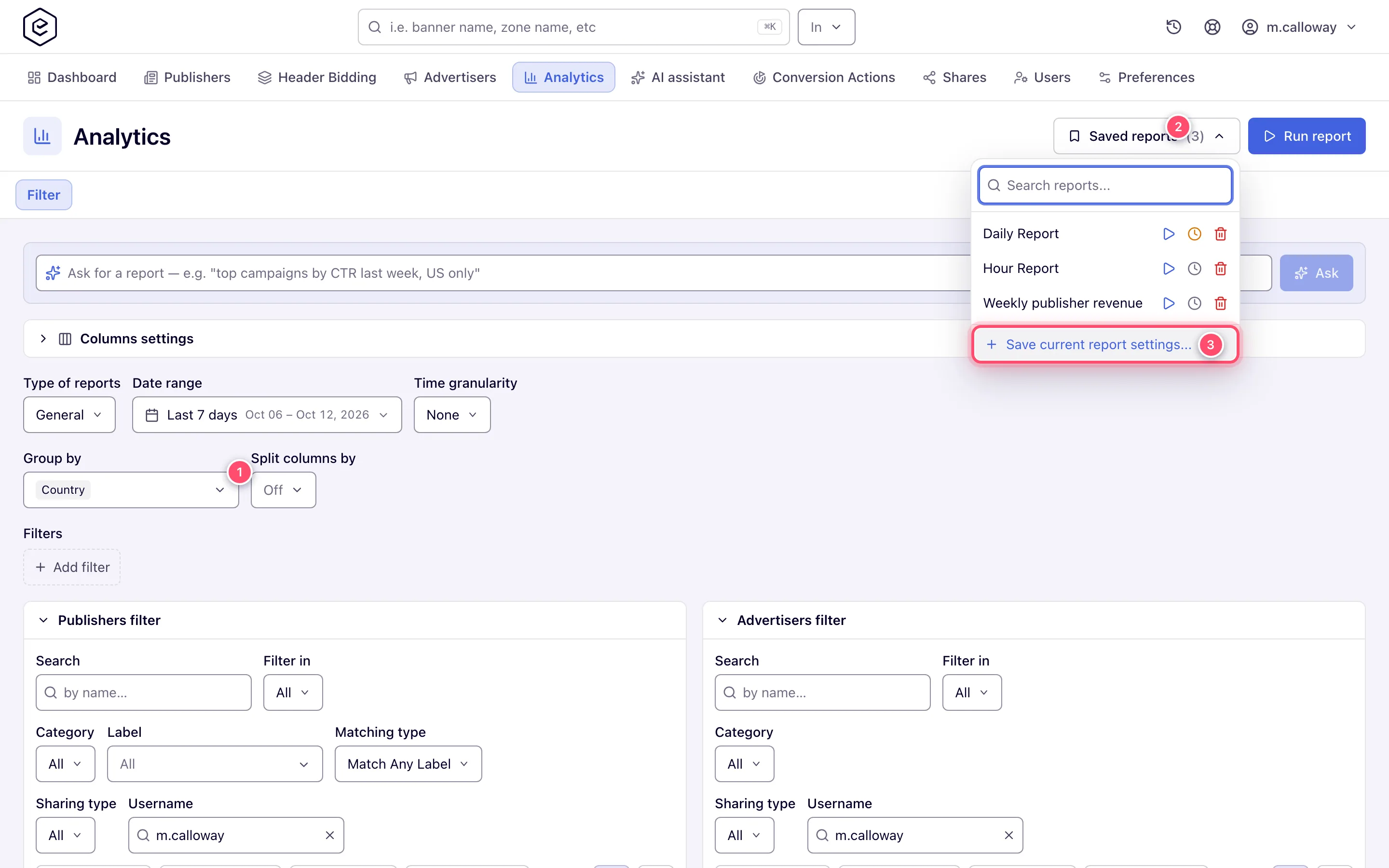1389x868 pixels.
Task: Go to the Publishers tab
Action: point(187,77)
